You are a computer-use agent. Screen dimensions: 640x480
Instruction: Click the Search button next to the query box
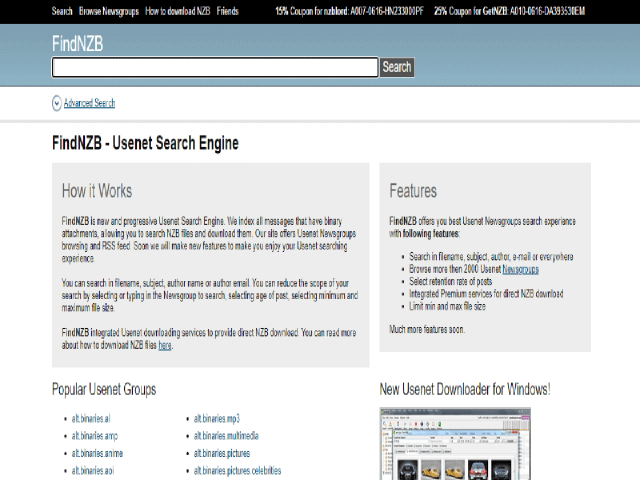click(x=397, y=67)
